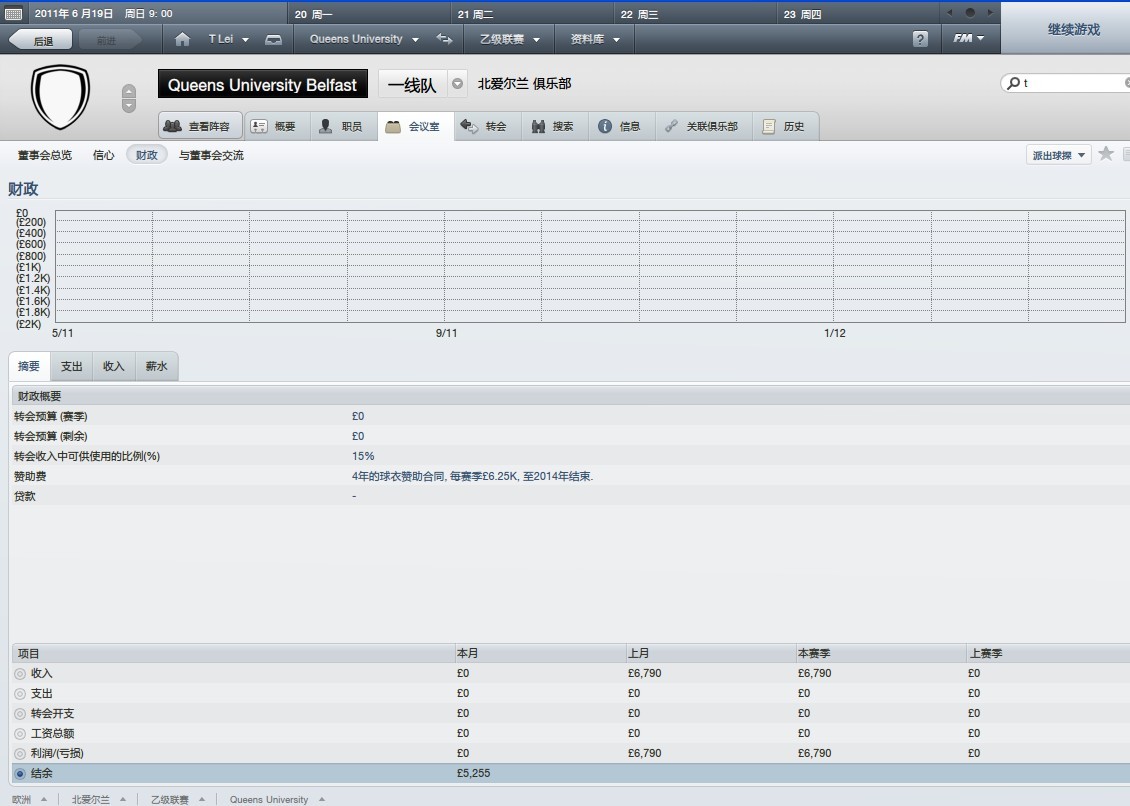Switch to the 支出 tab

(71, 366)
